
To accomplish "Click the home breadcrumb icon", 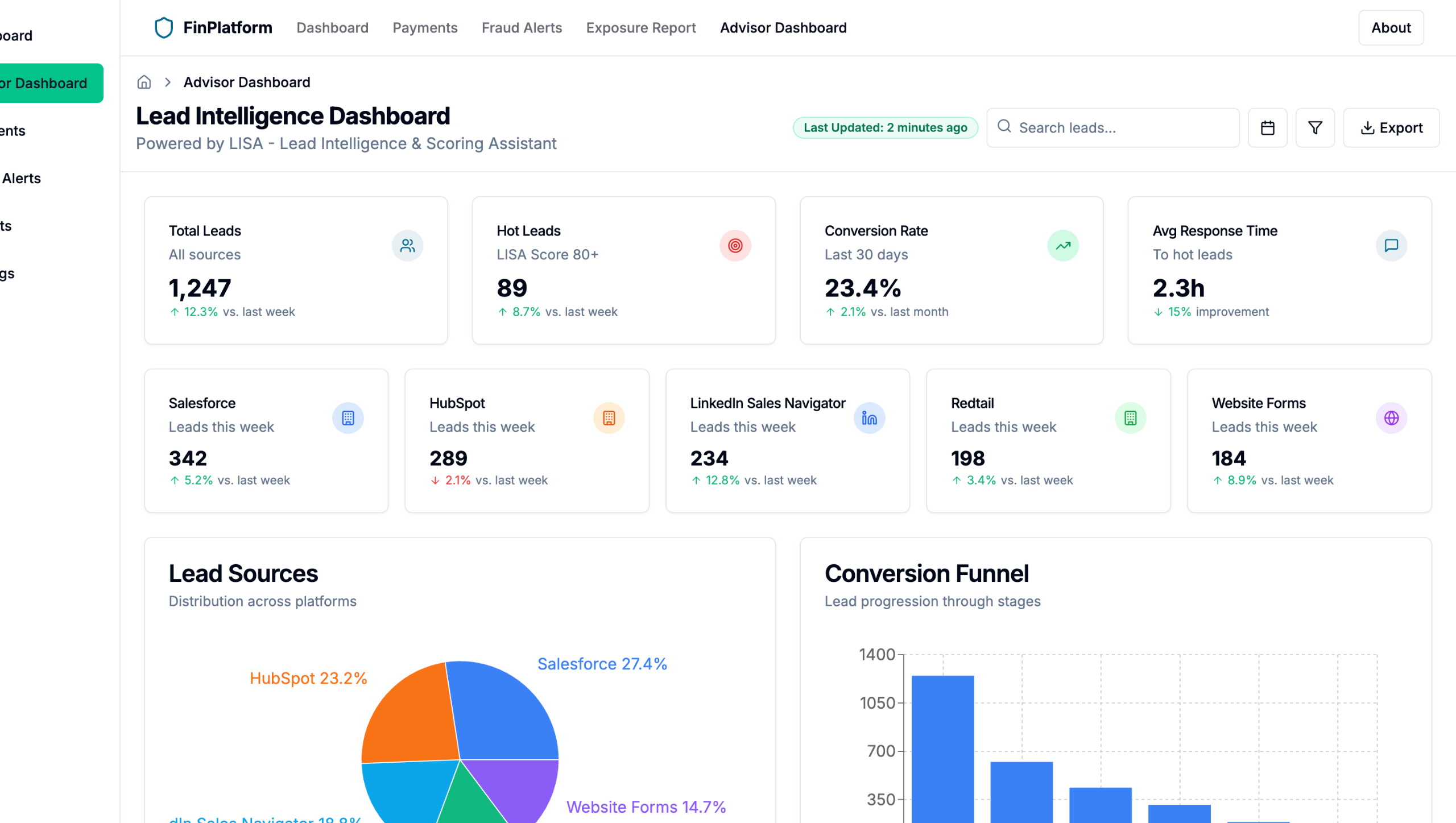I will 144,82.
